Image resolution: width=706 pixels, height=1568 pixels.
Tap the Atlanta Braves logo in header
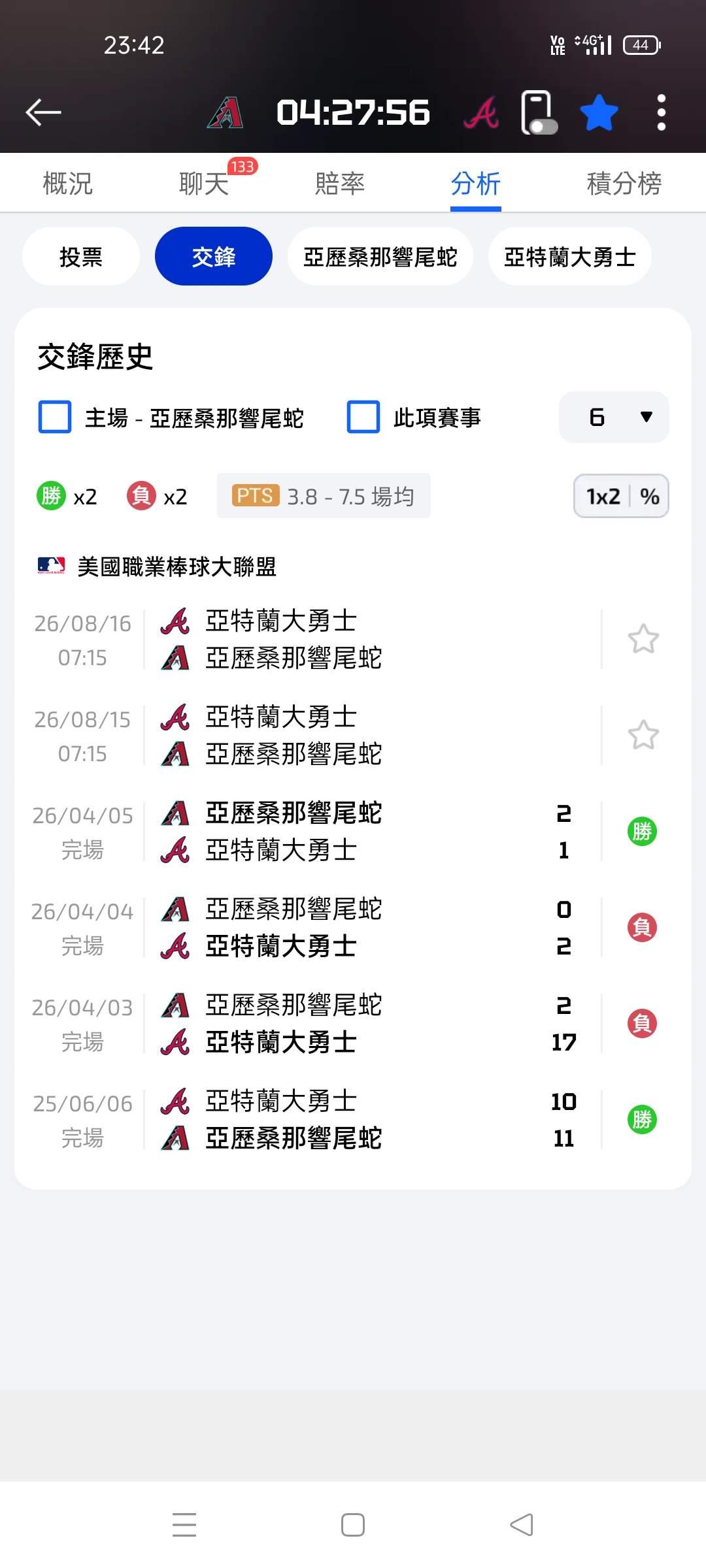[x=481, y=112]
